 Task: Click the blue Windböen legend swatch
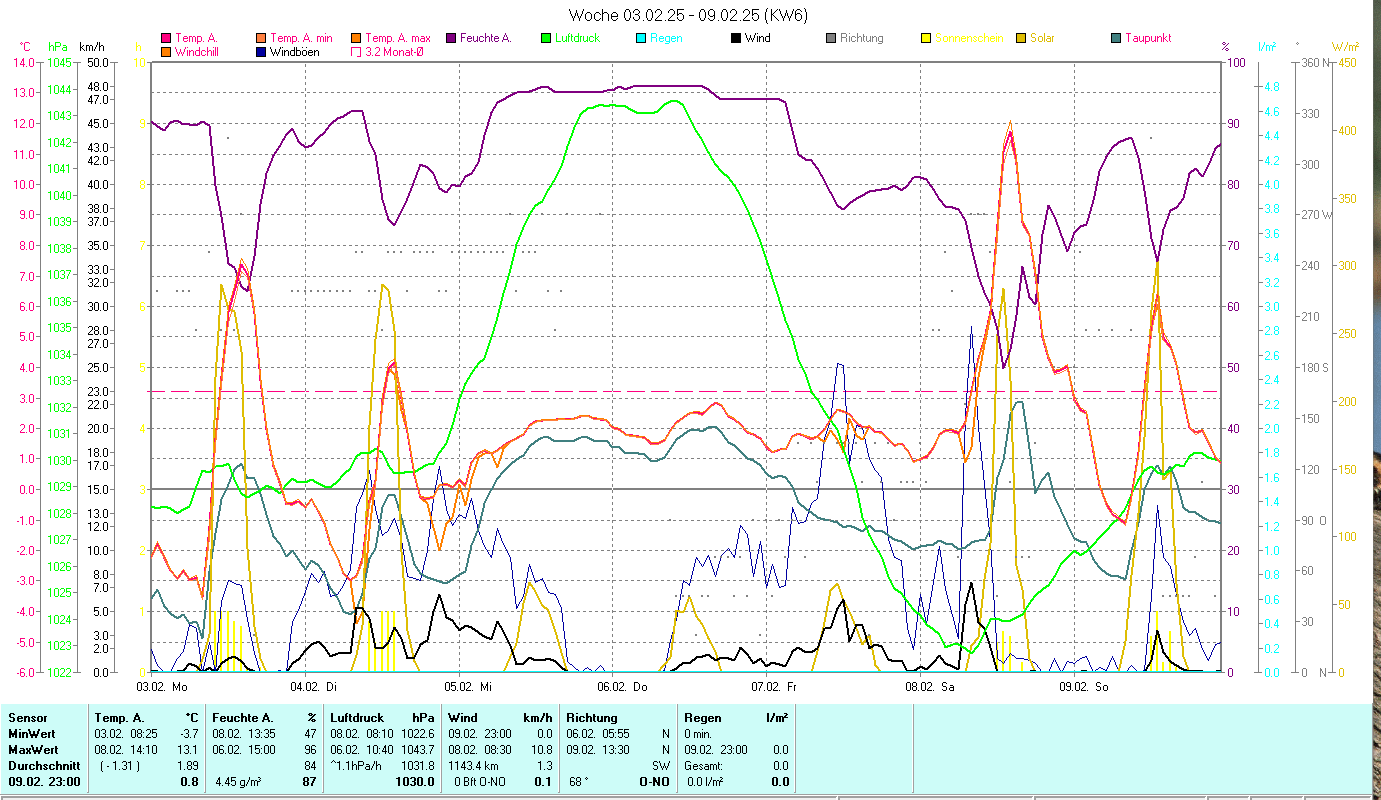click(261, 51)
